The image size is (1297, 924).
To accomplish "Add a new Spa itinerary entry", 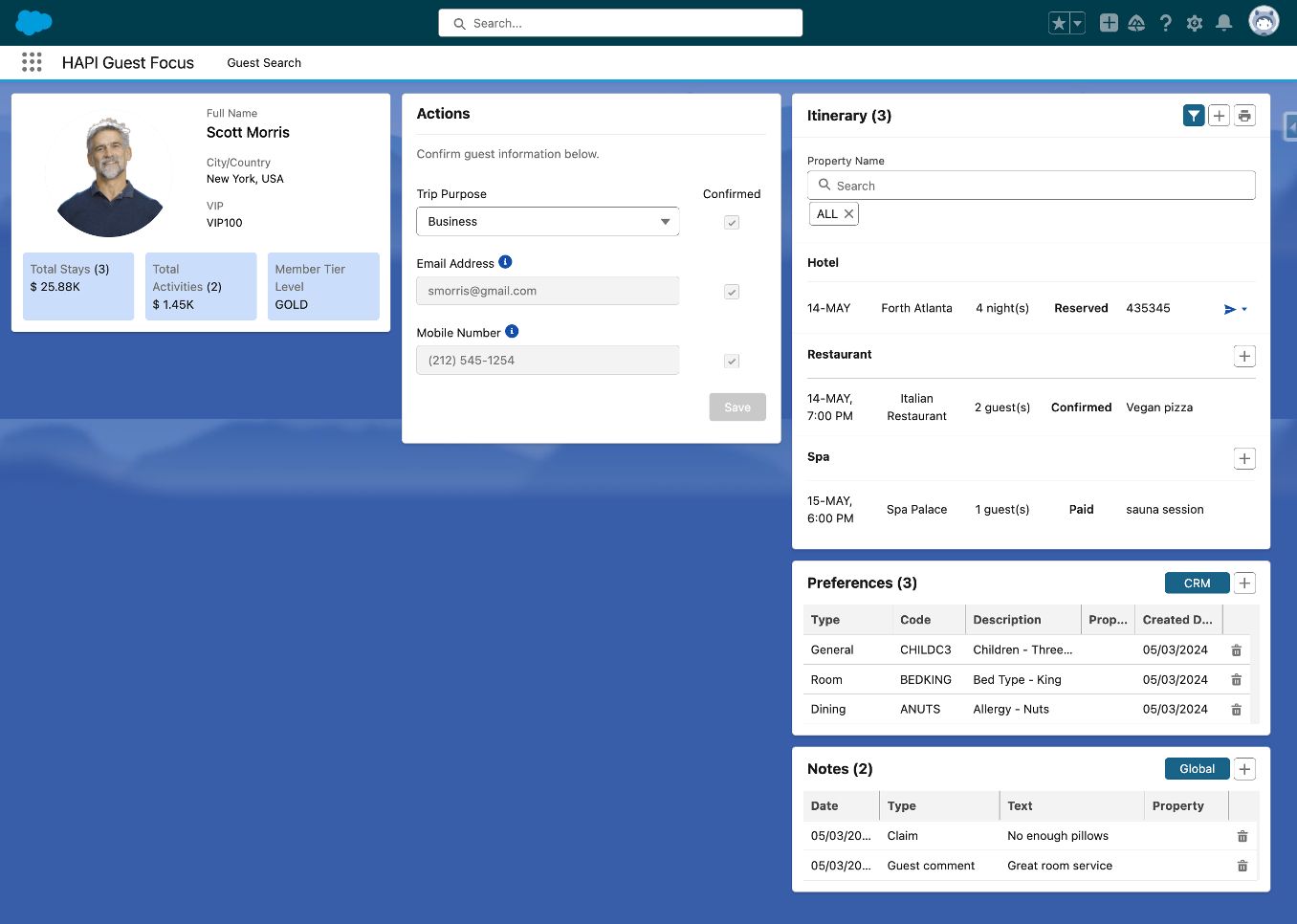I will pos(1243,458).
